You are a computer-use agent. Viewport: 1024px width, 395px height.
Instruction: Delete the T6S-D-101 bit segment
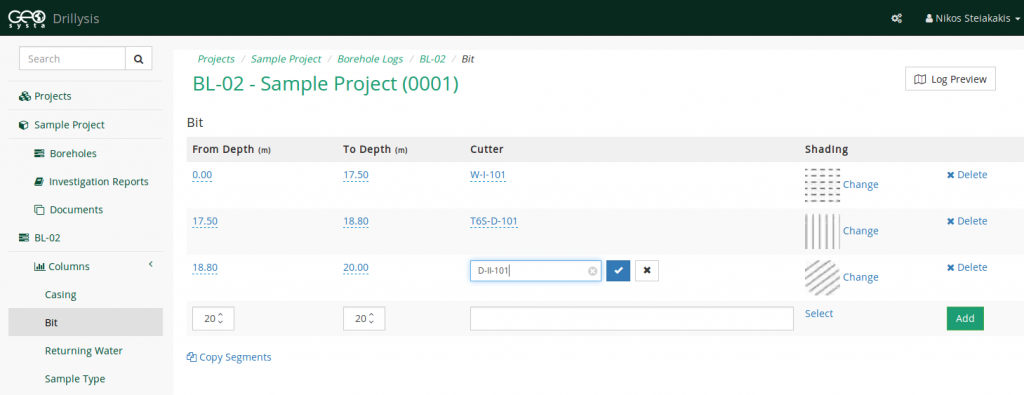967,221
